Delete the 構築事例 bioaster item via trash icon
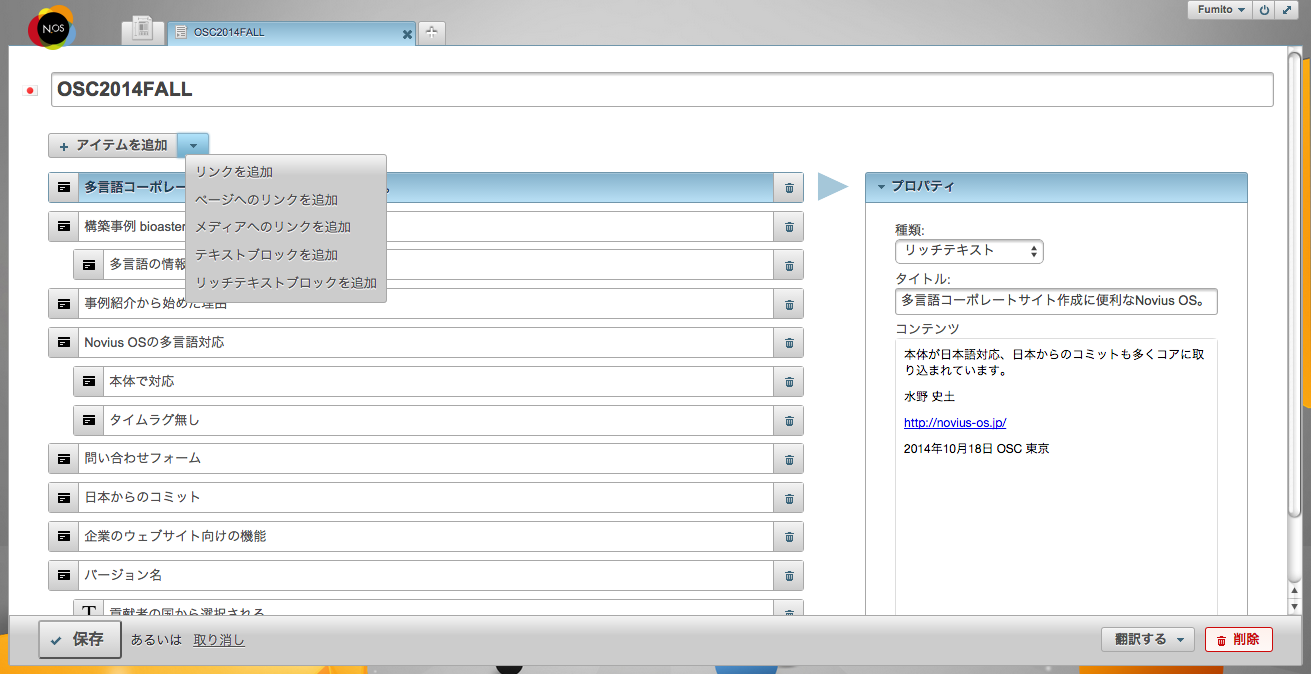Image resolution: width=1311 pixels, height=674 pixels. (789, 226)
